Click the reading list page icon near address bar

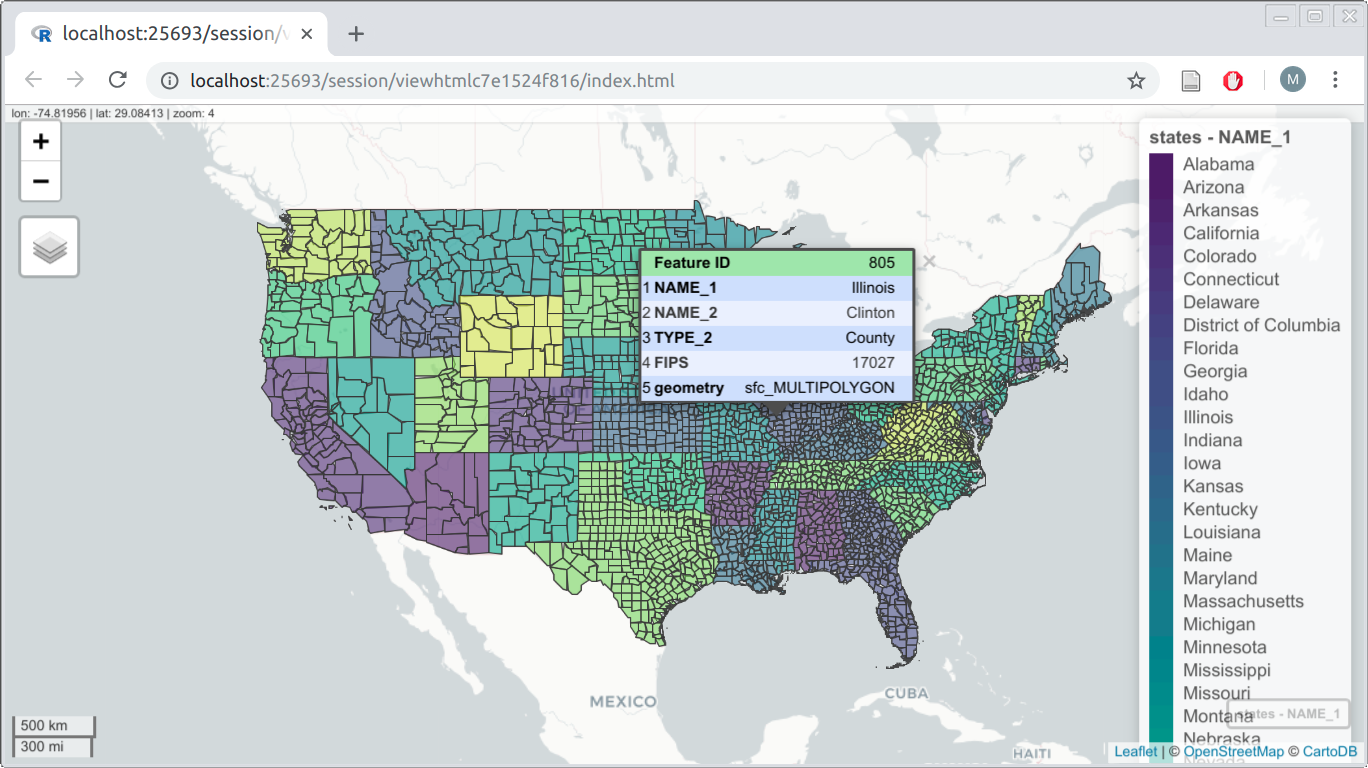pos(1190,80)
